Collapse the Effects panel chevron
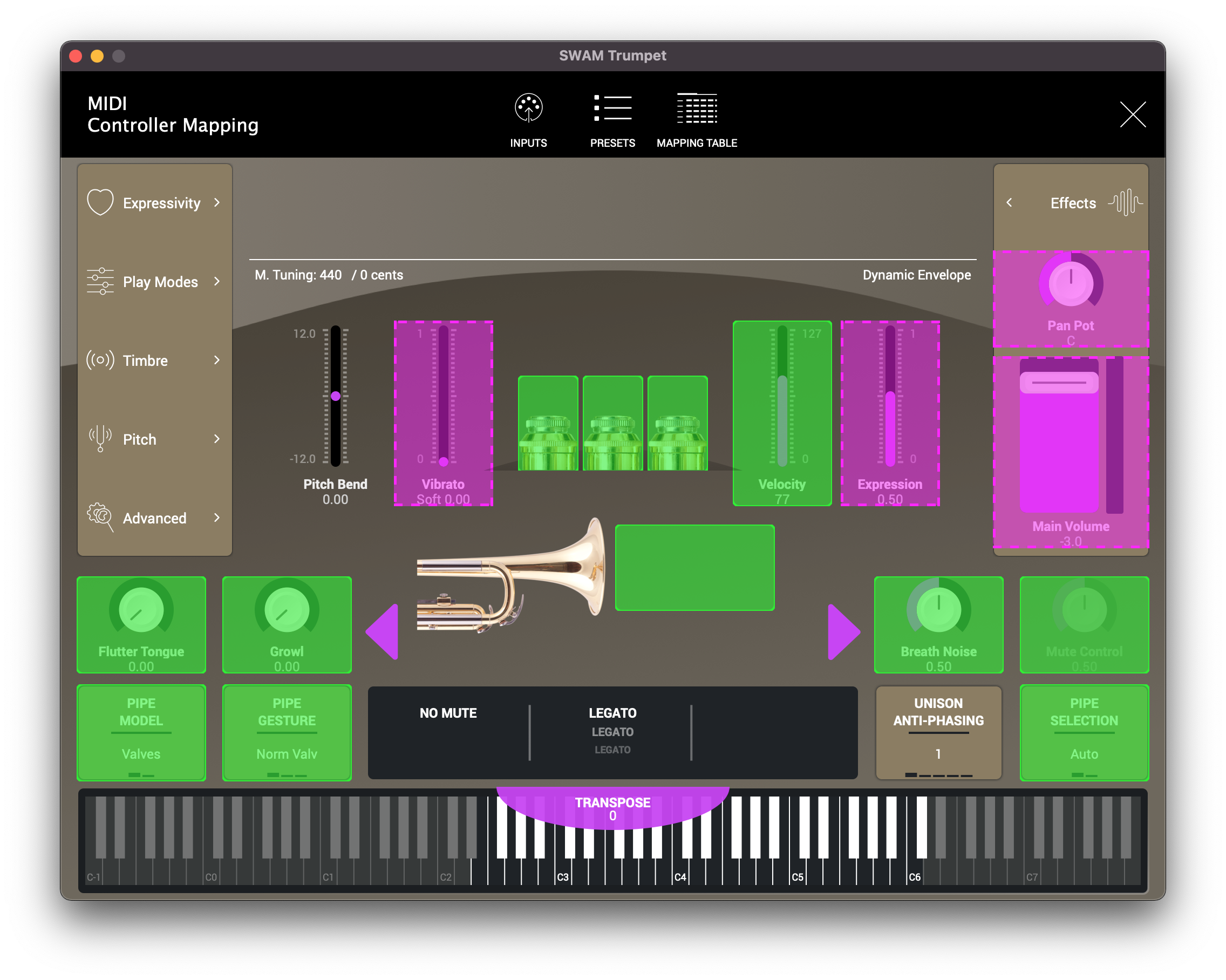Viewport: 1226px width, 980px height. coord(1009,202)
